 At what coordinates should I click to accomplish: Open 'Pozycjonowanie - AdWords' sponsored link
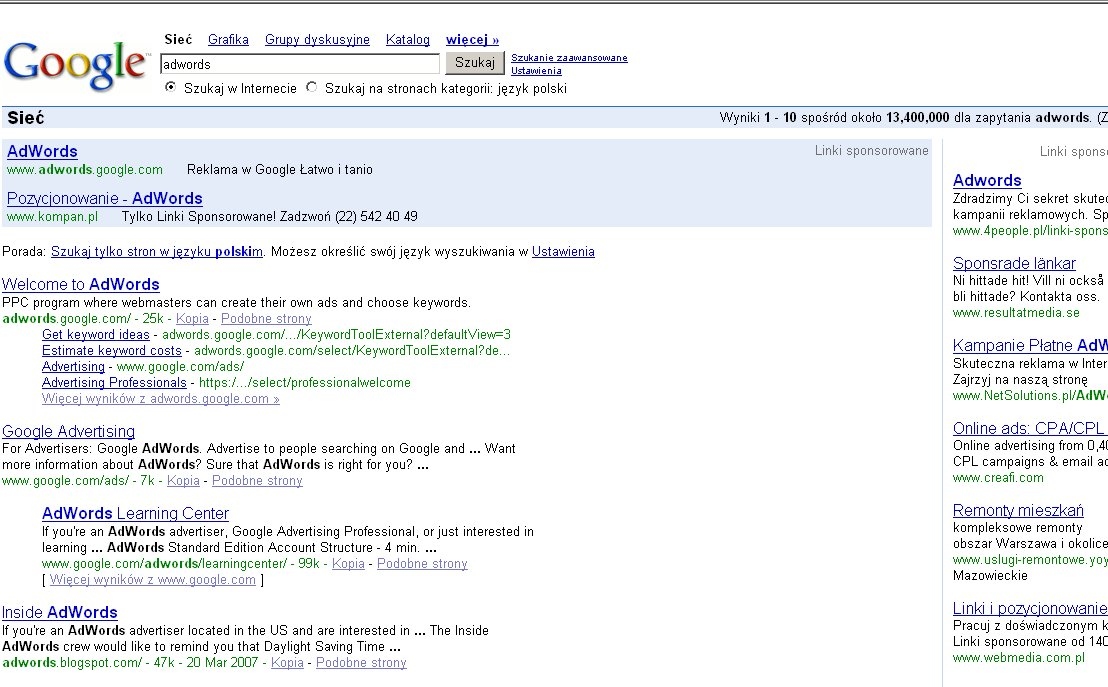point(105,199)
